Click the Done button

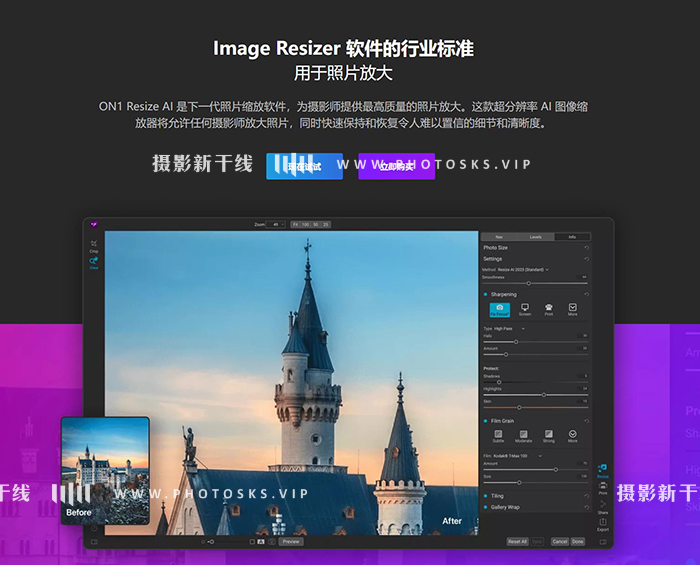click(x=578, y=541)
